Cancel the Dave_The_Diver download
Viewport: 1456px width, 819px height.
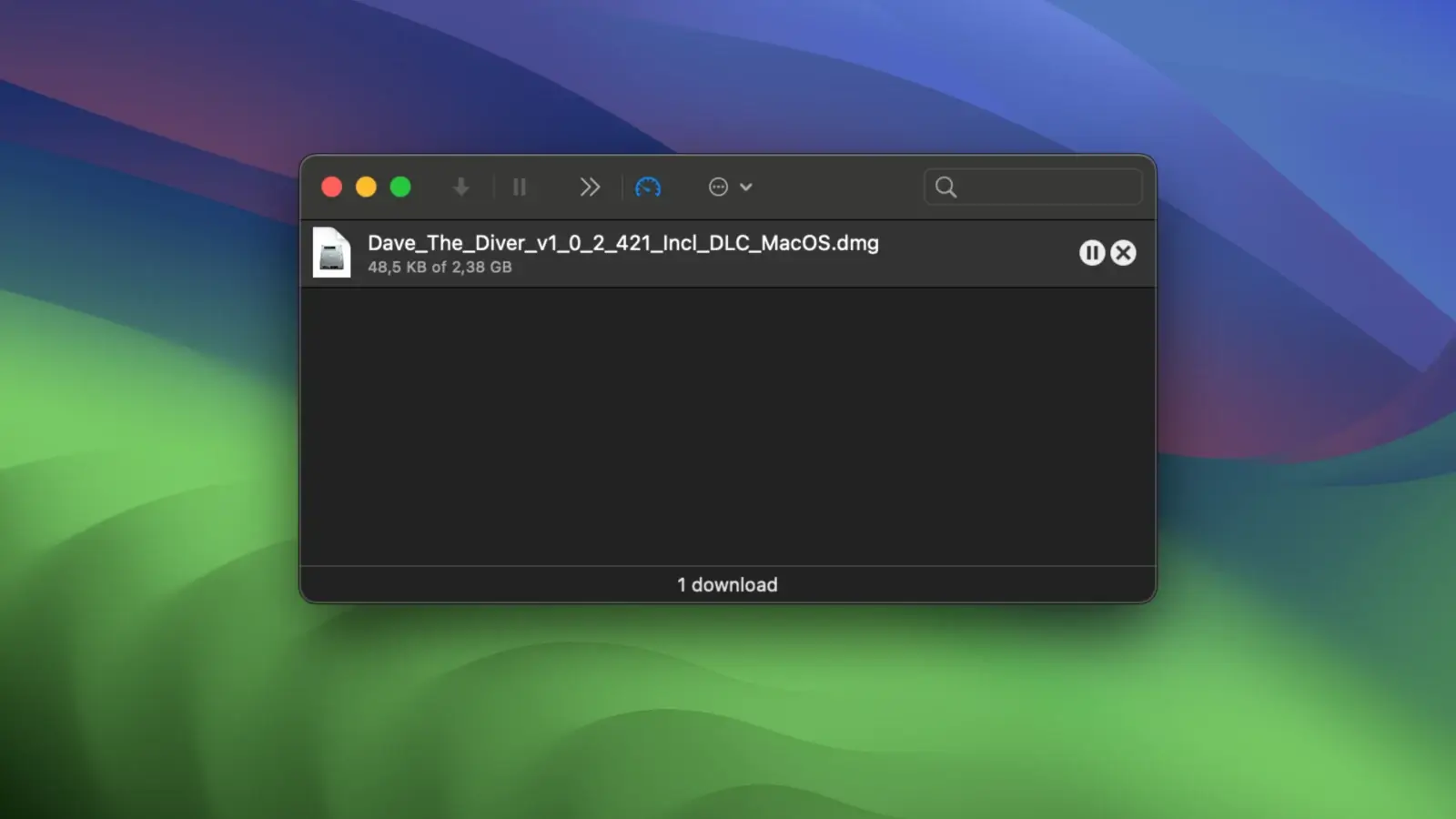click(x=1124, y=253)
